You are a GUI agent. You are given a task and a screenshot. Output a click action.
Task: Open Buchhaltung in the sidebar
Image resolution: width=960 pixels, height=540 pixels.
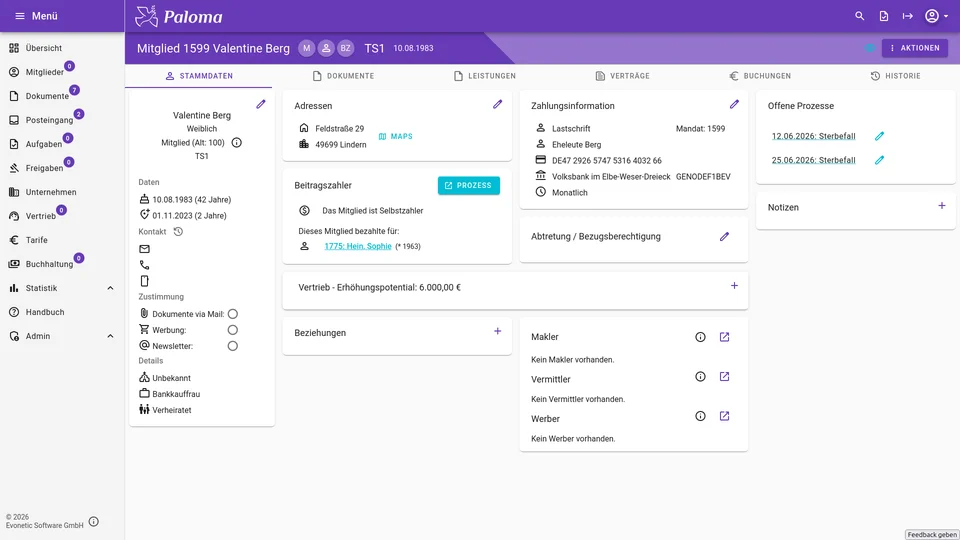(62, 264)
